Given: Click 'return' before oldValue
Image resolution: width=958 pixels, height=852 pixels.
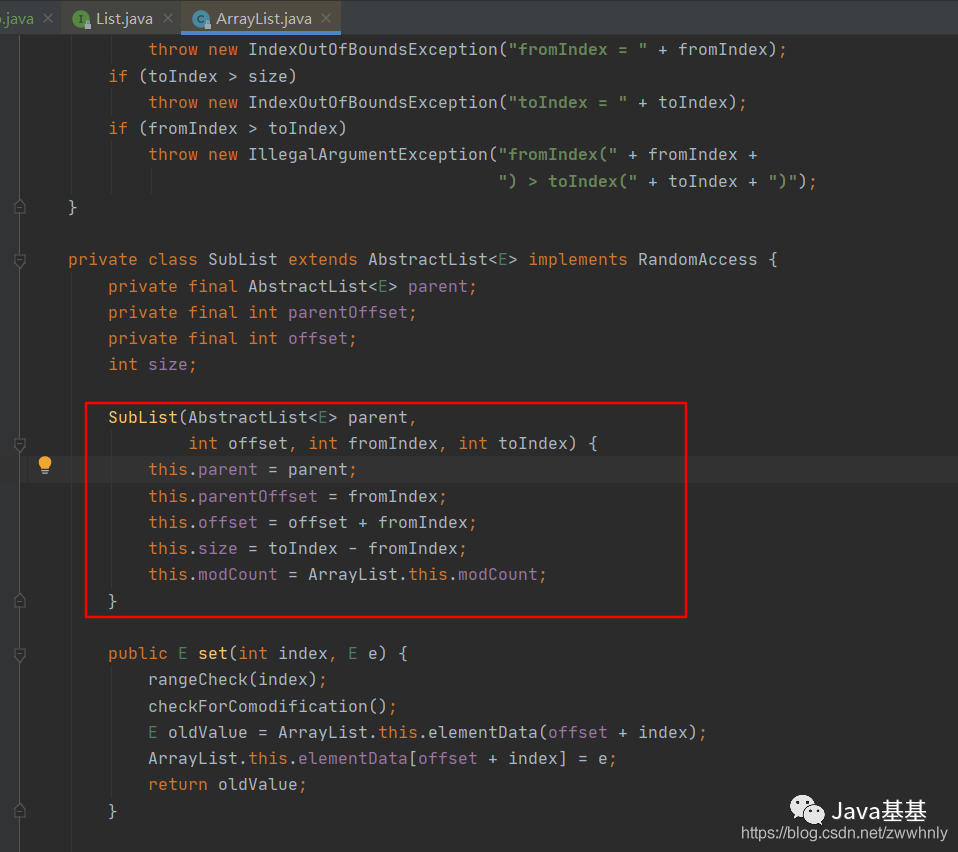Looking at the screenshot, I should pyautogui.click(x=178, y=785).
